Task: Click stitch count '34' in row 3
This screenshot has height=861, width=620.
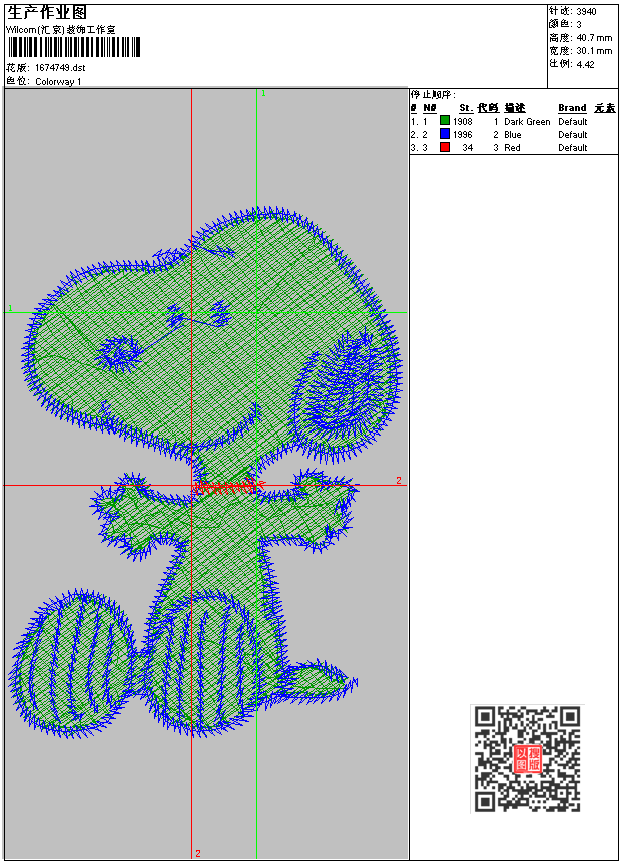Action: (468, 148)
